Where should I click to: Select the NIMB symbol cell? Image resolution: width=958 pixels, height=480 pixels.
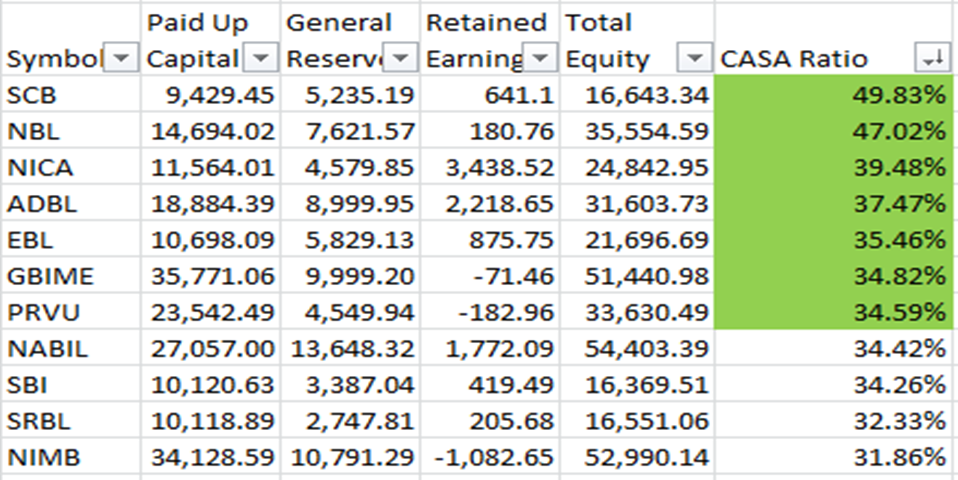tap(71, 457)
